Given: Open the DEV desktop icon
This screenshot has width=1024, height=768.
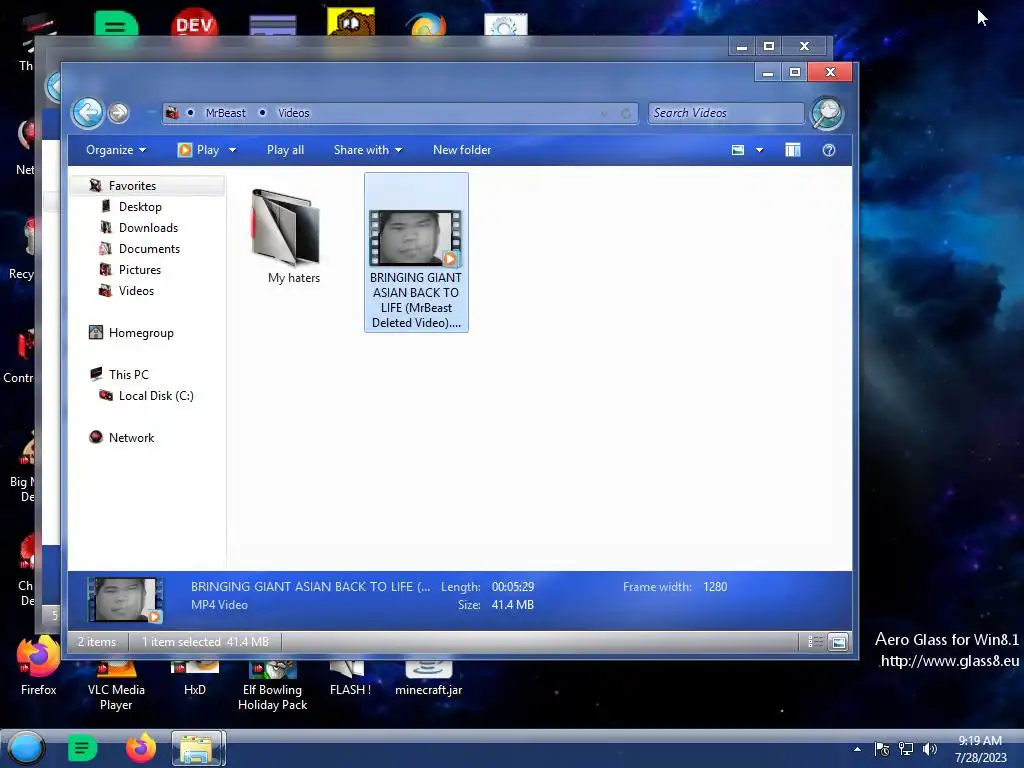Looking at the screenshot, I should tap(194, 24).
